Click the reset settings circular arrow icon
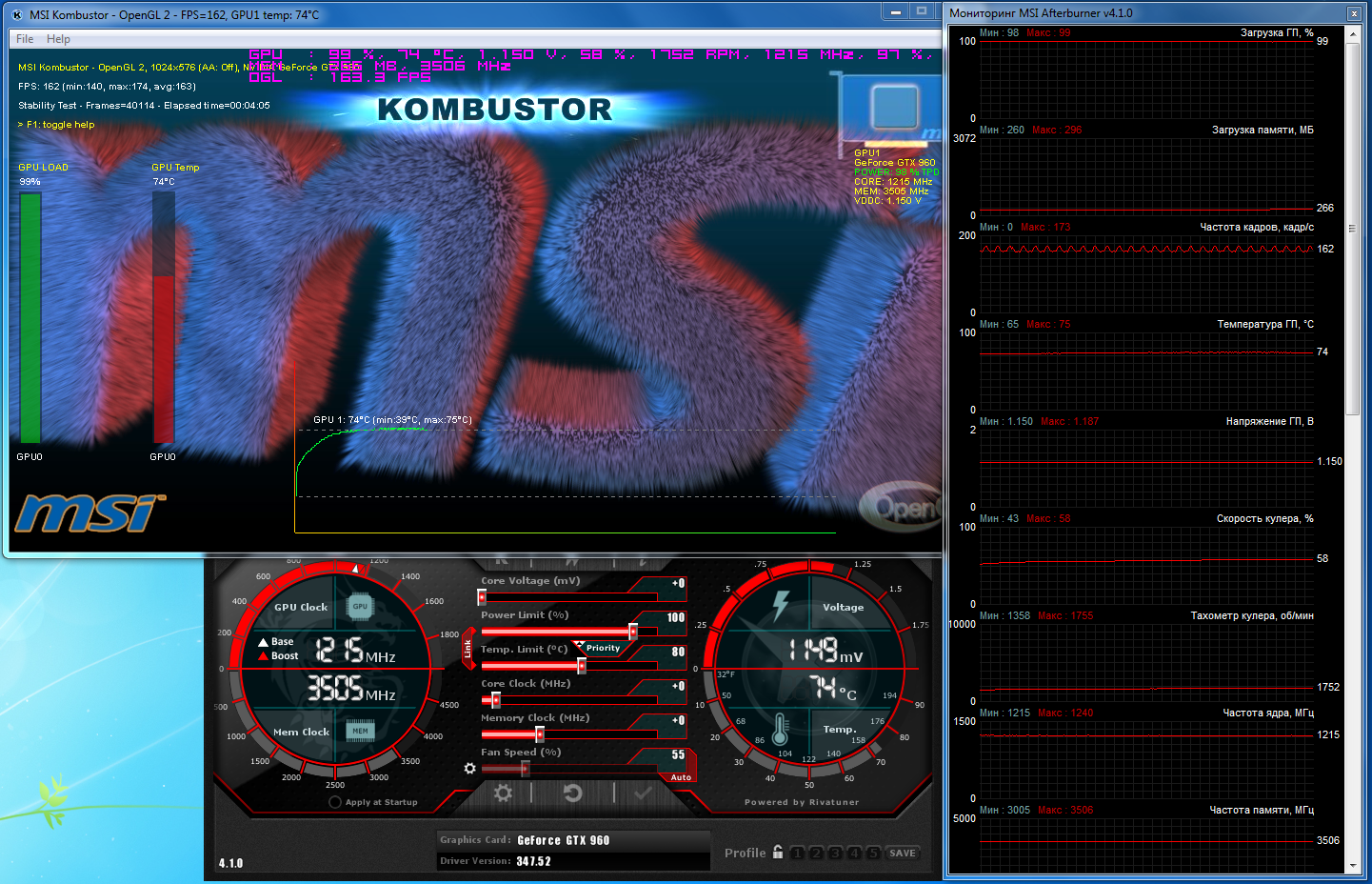Image resolution: width=1372 pixels, height=884 pixels. tap(572, 793)
